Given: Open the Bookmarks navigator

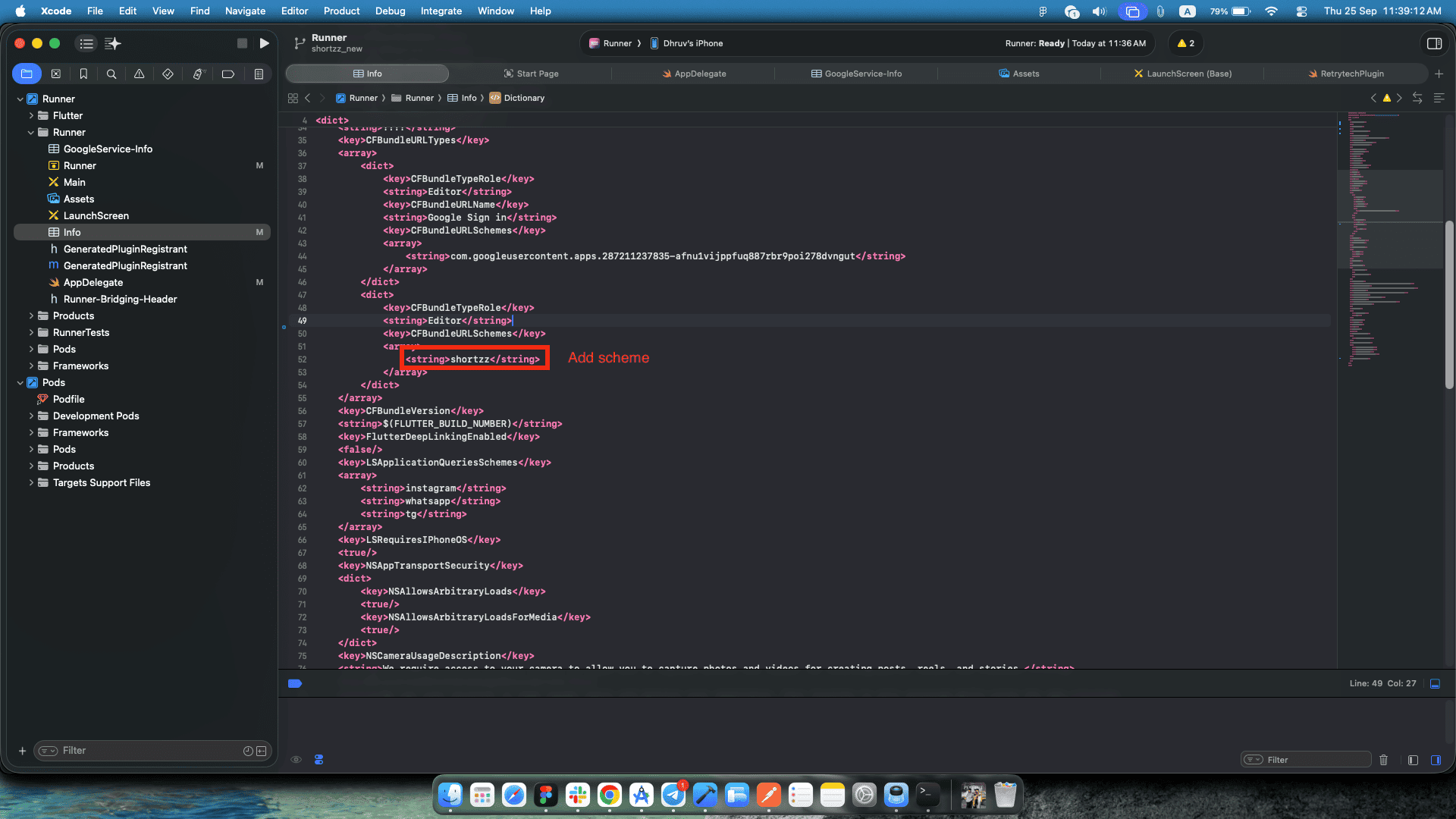Looking at the screenshot, I should pos(83,74).
